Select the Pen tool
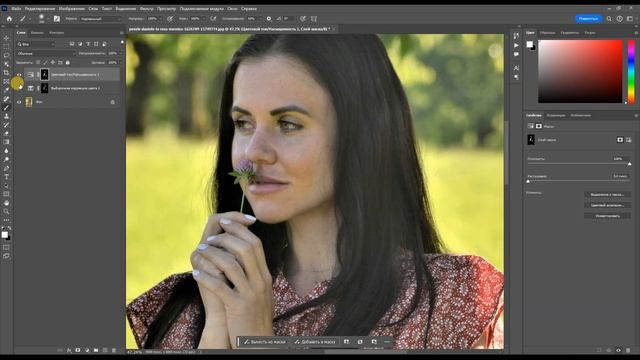The image size is (640, 360). pos(6,168)
